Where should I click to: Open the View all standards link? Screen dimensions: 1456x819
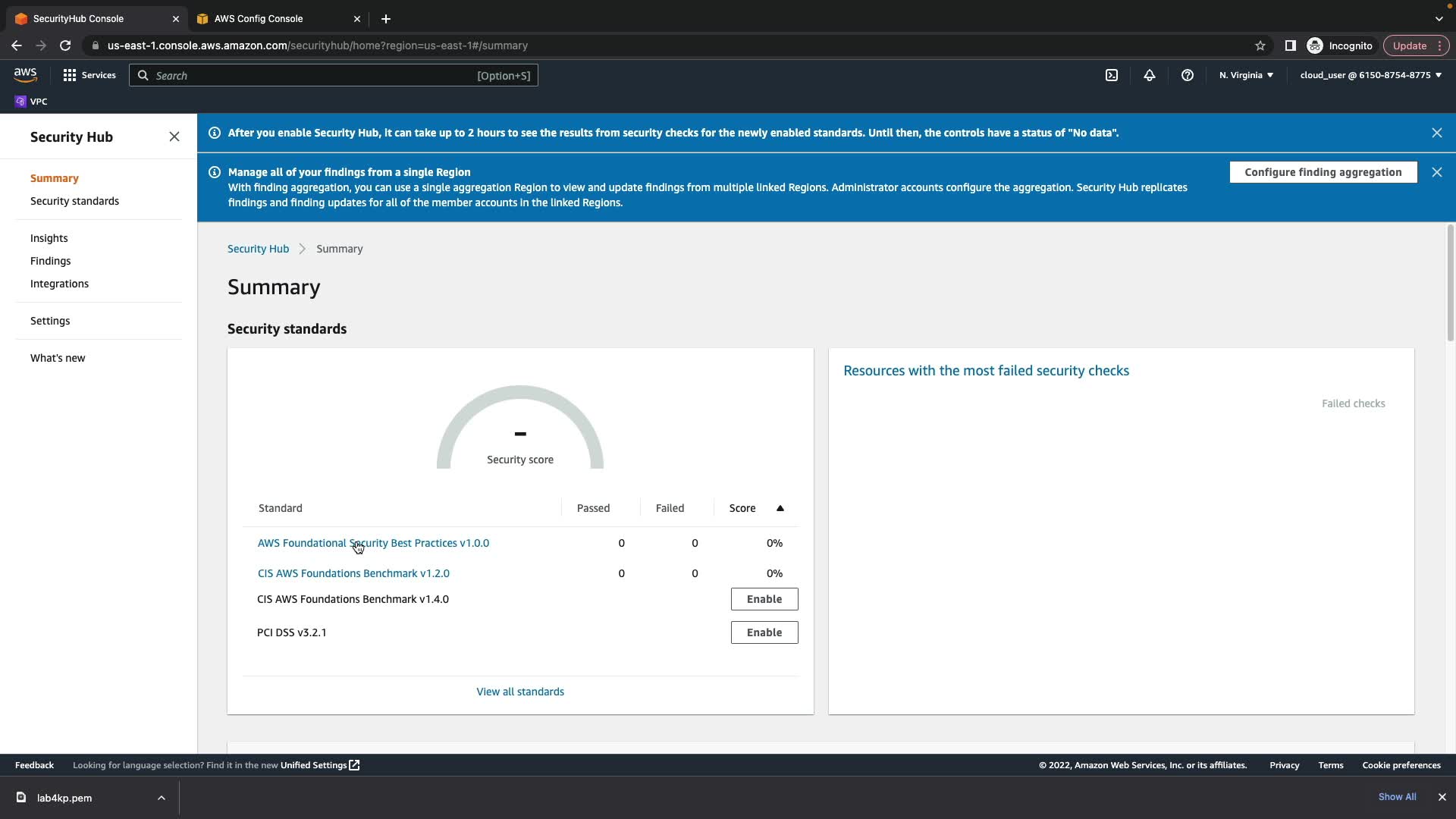point(519,692)
